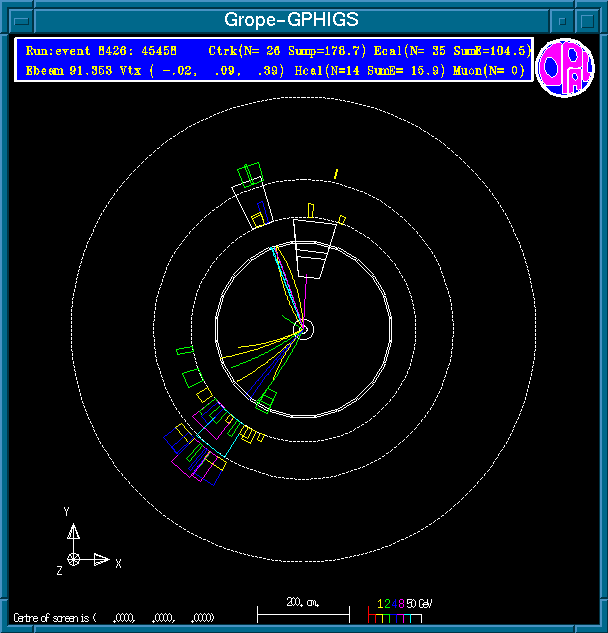
Task: Click the Centre of screen coordinates text
Action: [115, 617]
